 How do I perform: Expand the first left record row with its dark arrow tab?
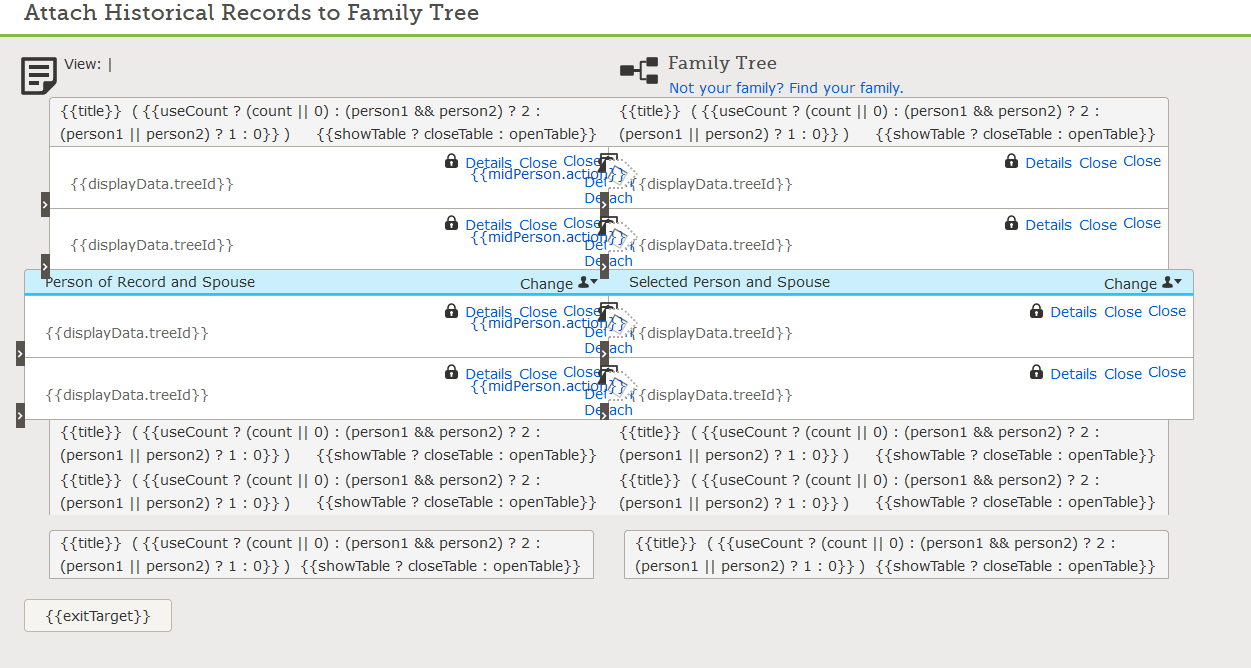(45, 204)
